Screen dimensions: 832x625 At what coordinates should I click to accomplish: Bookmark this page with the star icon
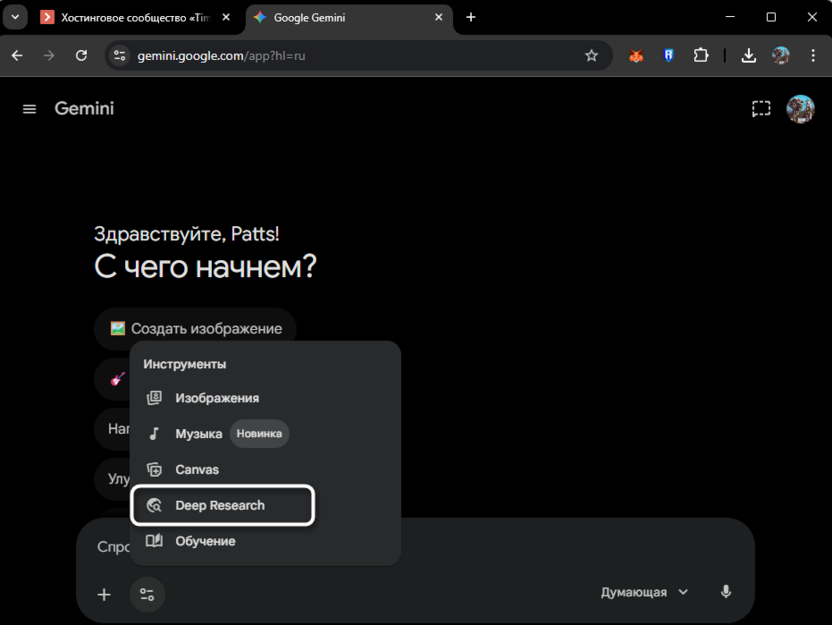pos(591,55)
